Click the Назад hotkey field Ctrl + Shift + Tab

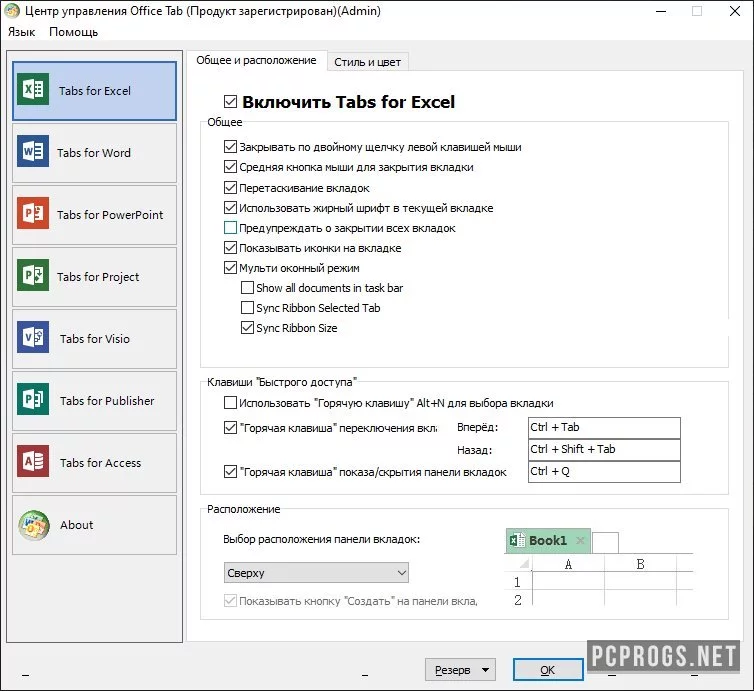(x=604, y=450)
